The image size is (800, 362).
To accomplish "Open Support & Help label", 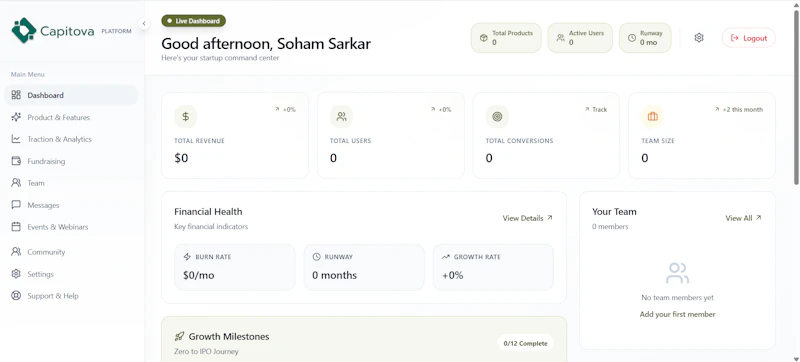I will tap(53, 296).
